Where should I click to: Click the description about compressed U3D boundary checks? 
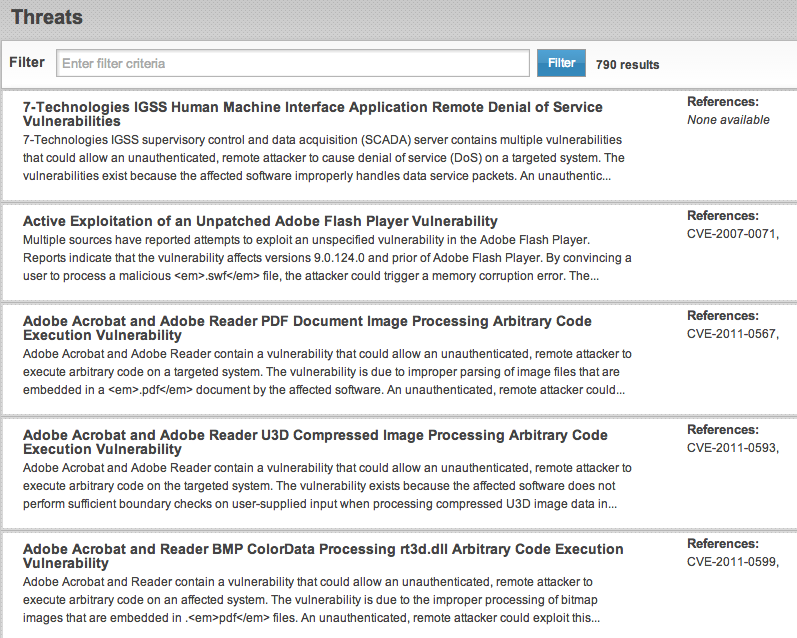[326, 486]
